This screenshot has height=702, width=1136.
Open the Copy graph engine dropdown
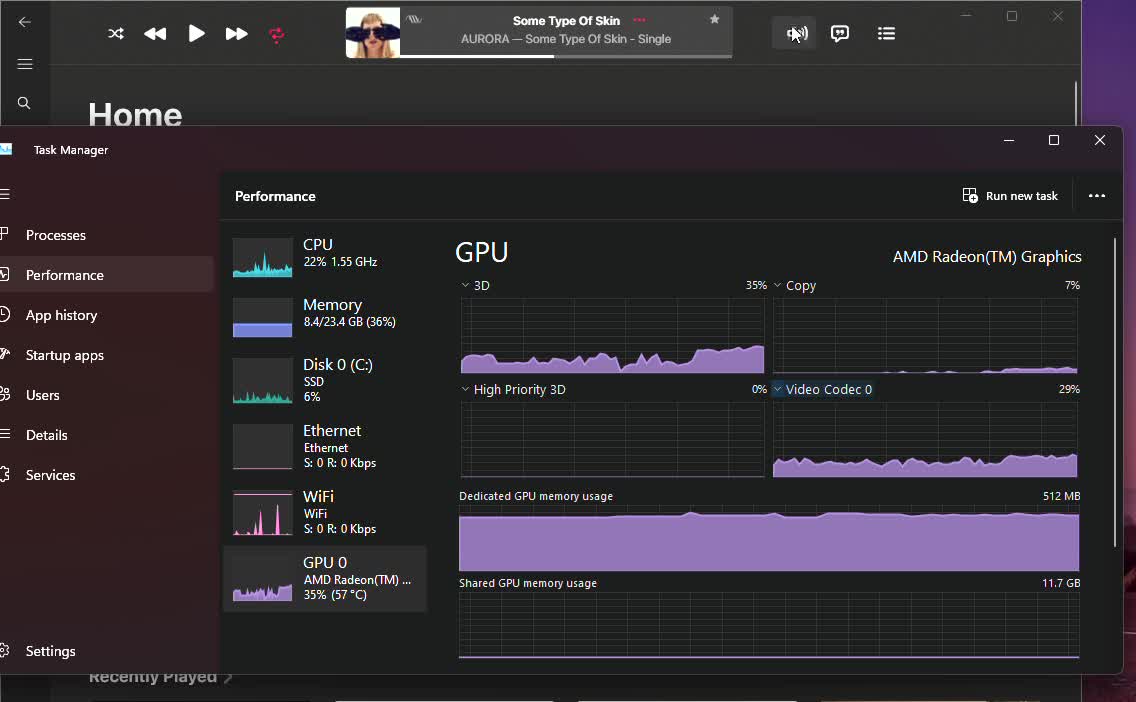tap(778, 285)
